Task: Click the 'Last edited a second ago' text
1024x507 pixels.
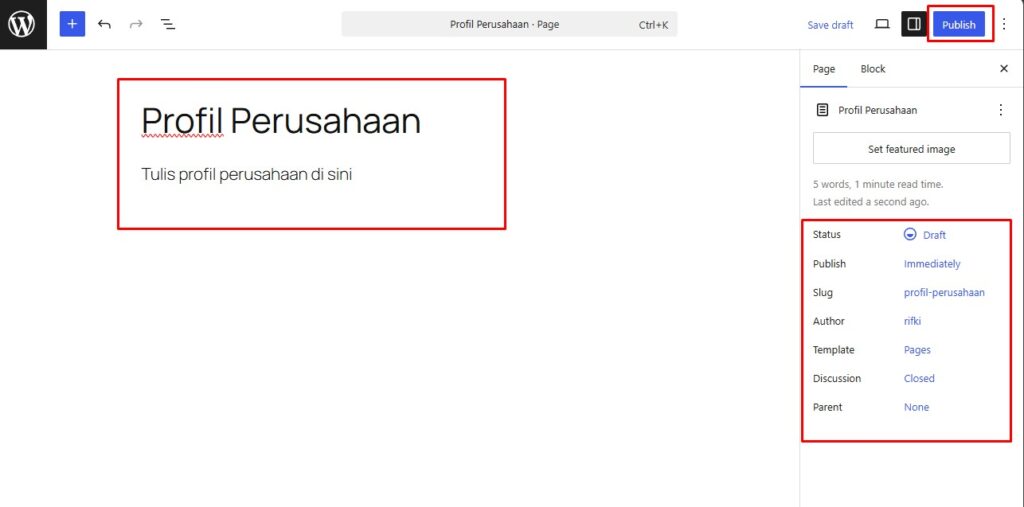Action: (871, 202)
